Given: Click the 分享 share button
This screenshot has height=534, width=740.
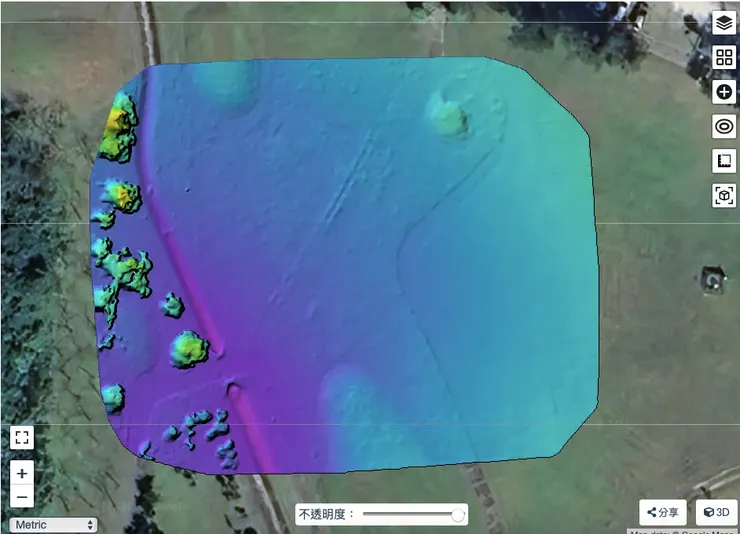Looking at the screenshot, I should point(663,512).
